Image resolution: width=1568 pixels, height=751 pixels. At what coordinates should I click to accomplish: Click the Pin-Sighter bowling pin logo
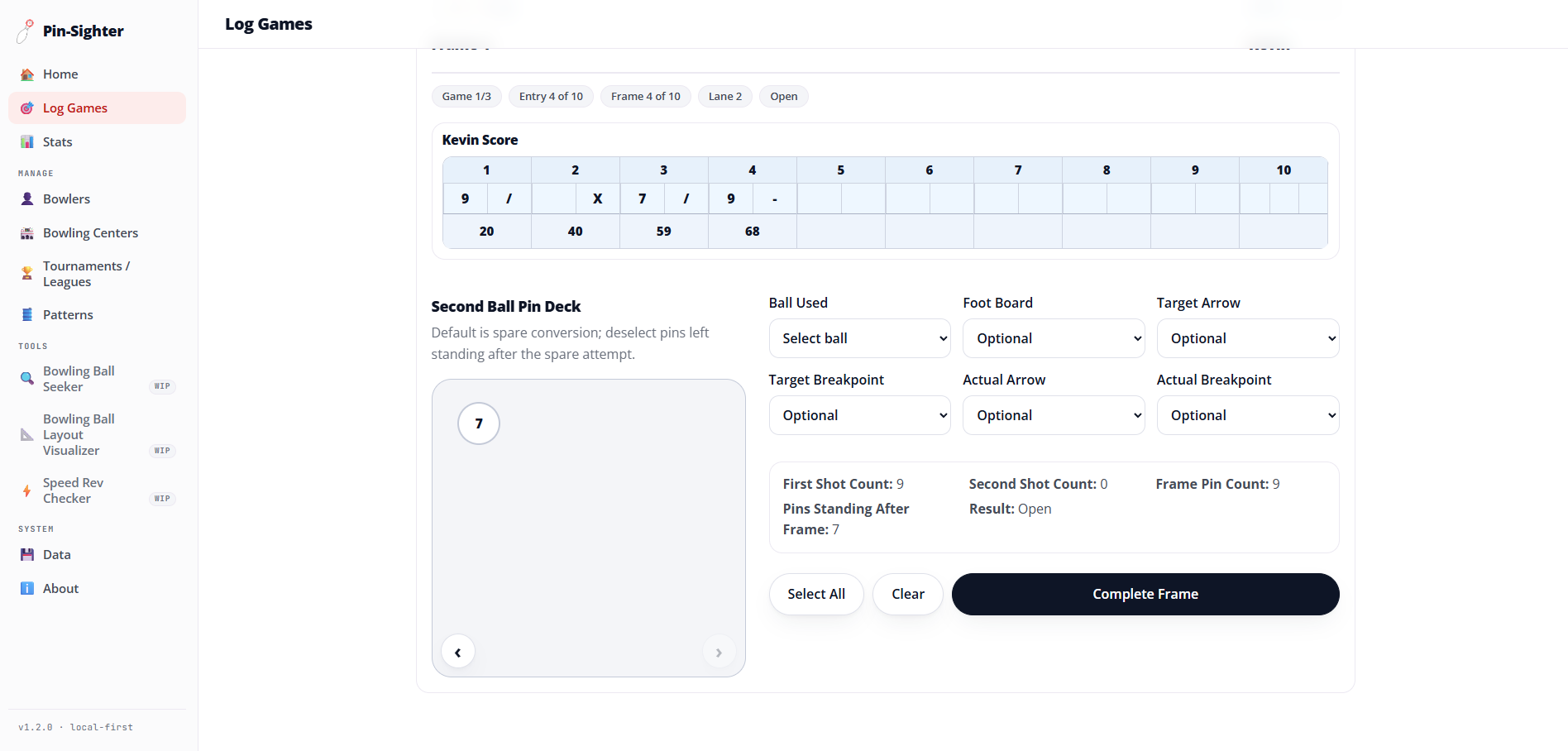pos(26,31)
